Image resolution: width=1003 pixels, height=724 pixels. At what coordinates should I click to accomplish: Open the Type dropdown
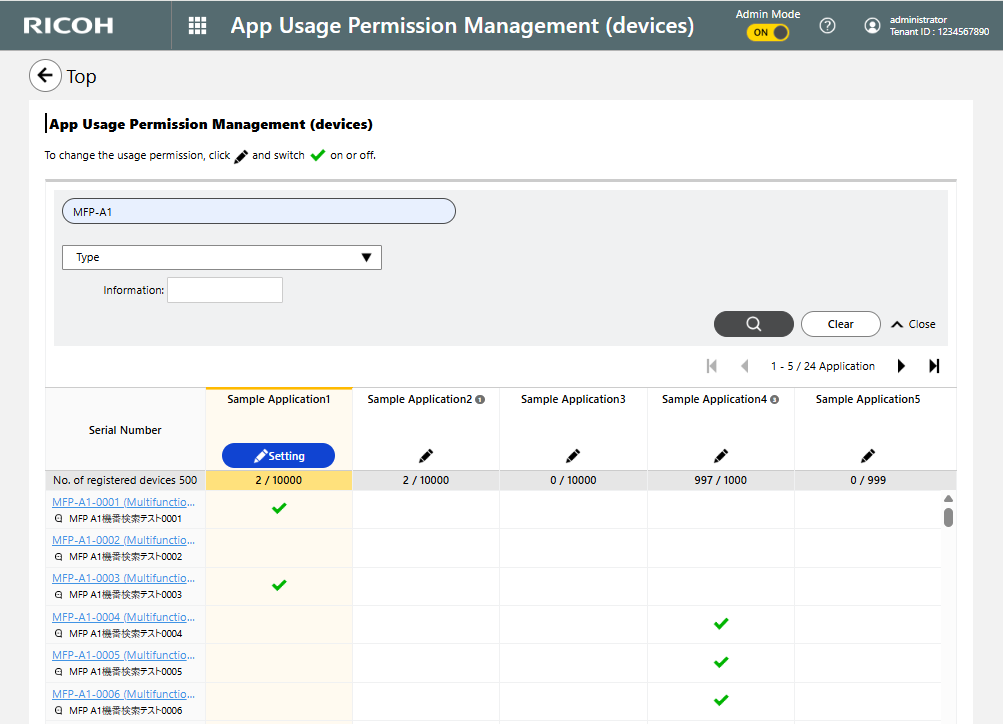pyautogui.click(x=222, y=257)
